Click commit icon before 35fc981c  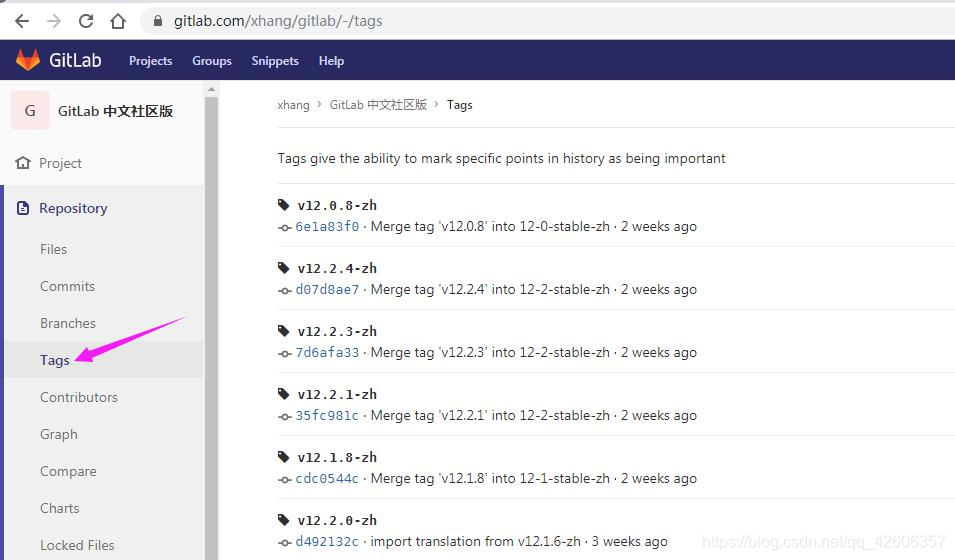coord(284,417)
